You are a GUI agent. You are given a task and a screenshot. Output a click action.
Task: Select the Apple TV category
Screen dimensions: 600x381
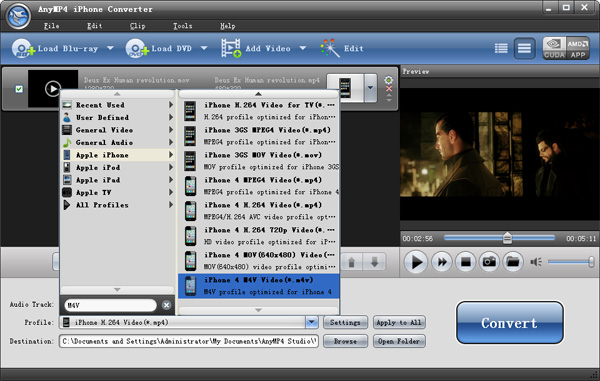coord(117,192)
